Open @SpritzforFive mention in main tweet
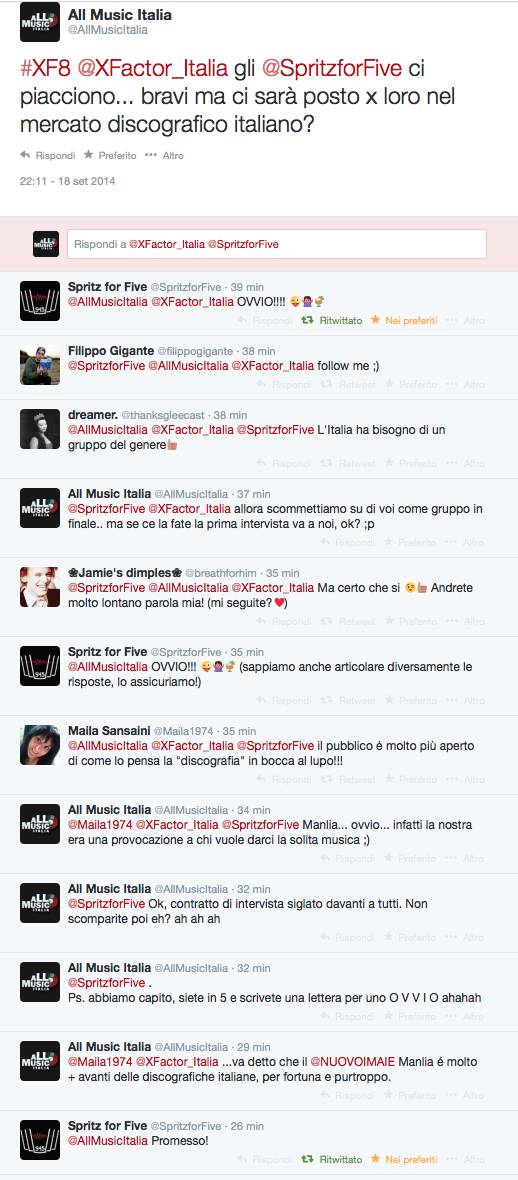518x1180 pixels. point(333,68)
